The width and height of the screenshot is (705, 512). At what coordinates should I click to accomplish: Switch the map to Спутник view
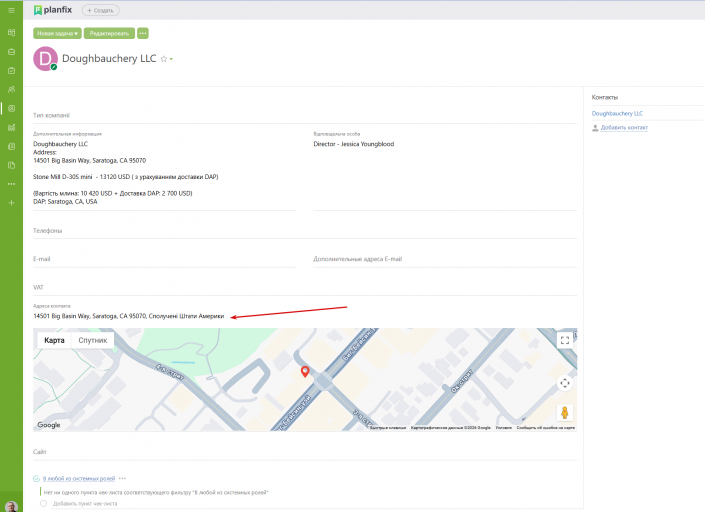(x=93, y=340)
